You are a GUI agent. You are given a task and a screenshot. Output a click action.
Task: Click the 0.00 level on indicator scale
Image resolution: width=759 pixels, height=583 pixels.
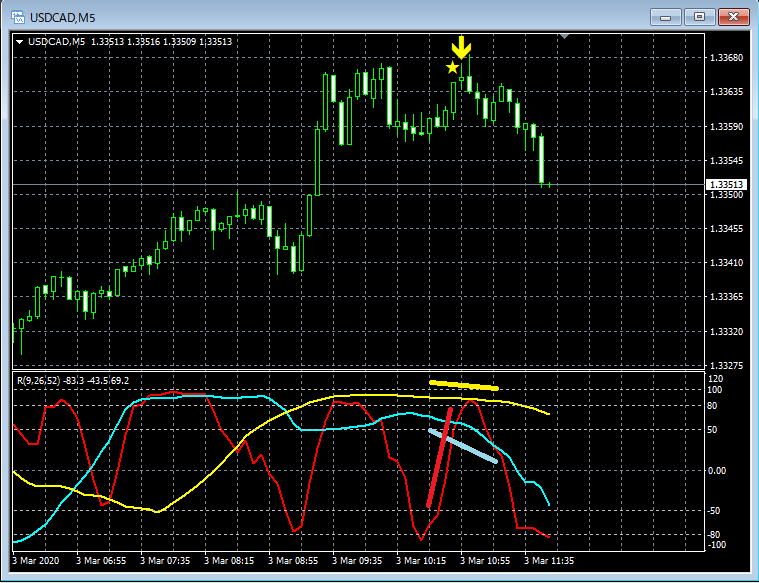[x=717, y=471]
